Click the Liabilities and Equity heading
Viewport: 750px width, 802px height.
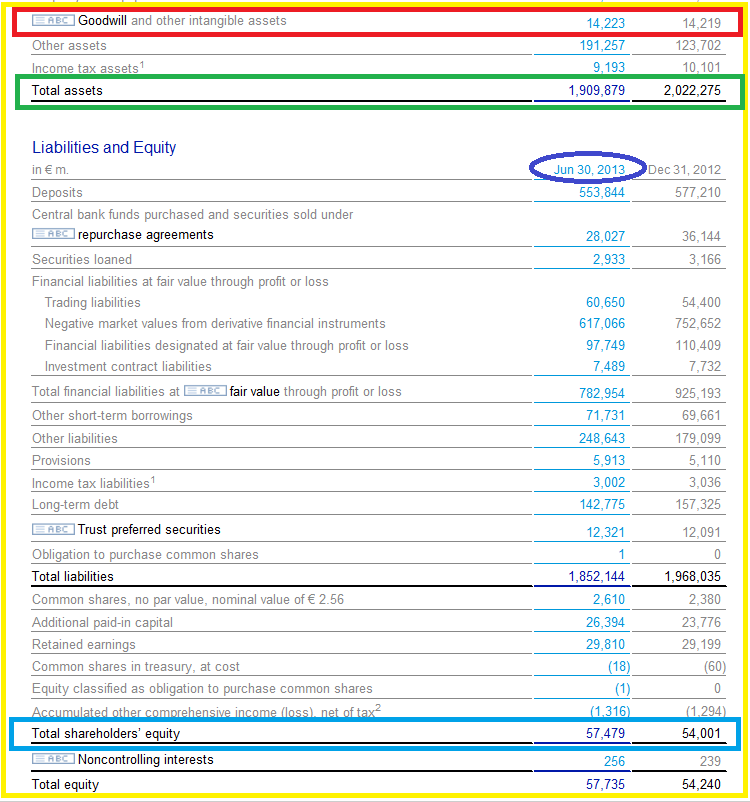tap(104, 147)
